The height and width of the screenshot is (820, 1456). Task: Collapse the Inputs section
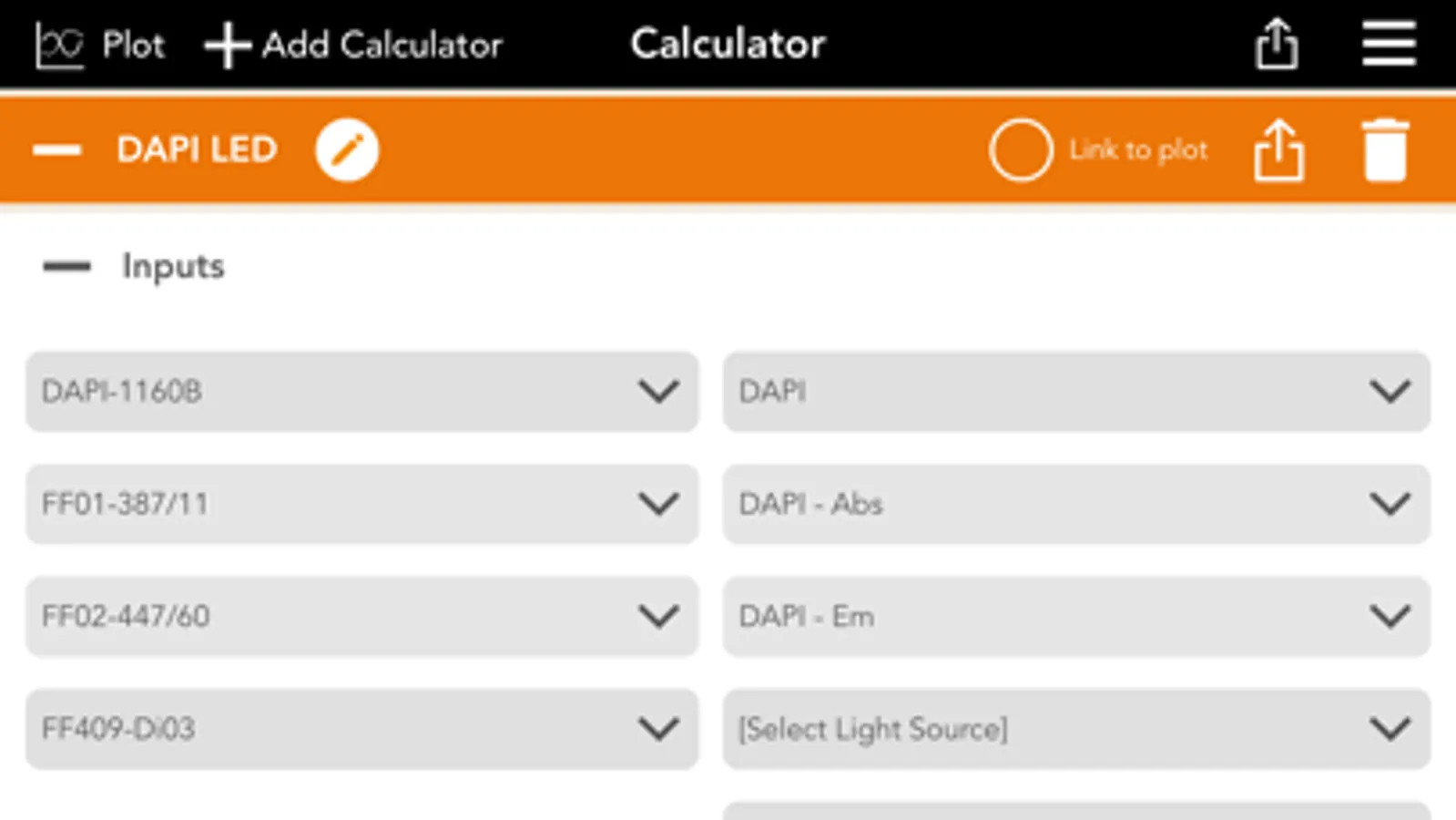[x=67, y=267]
